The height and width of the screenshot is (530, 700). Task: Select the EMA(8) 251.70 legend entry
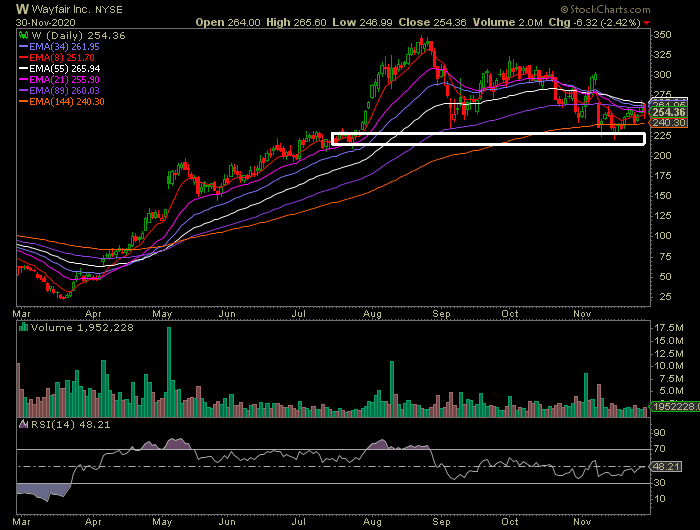point(57,58)
